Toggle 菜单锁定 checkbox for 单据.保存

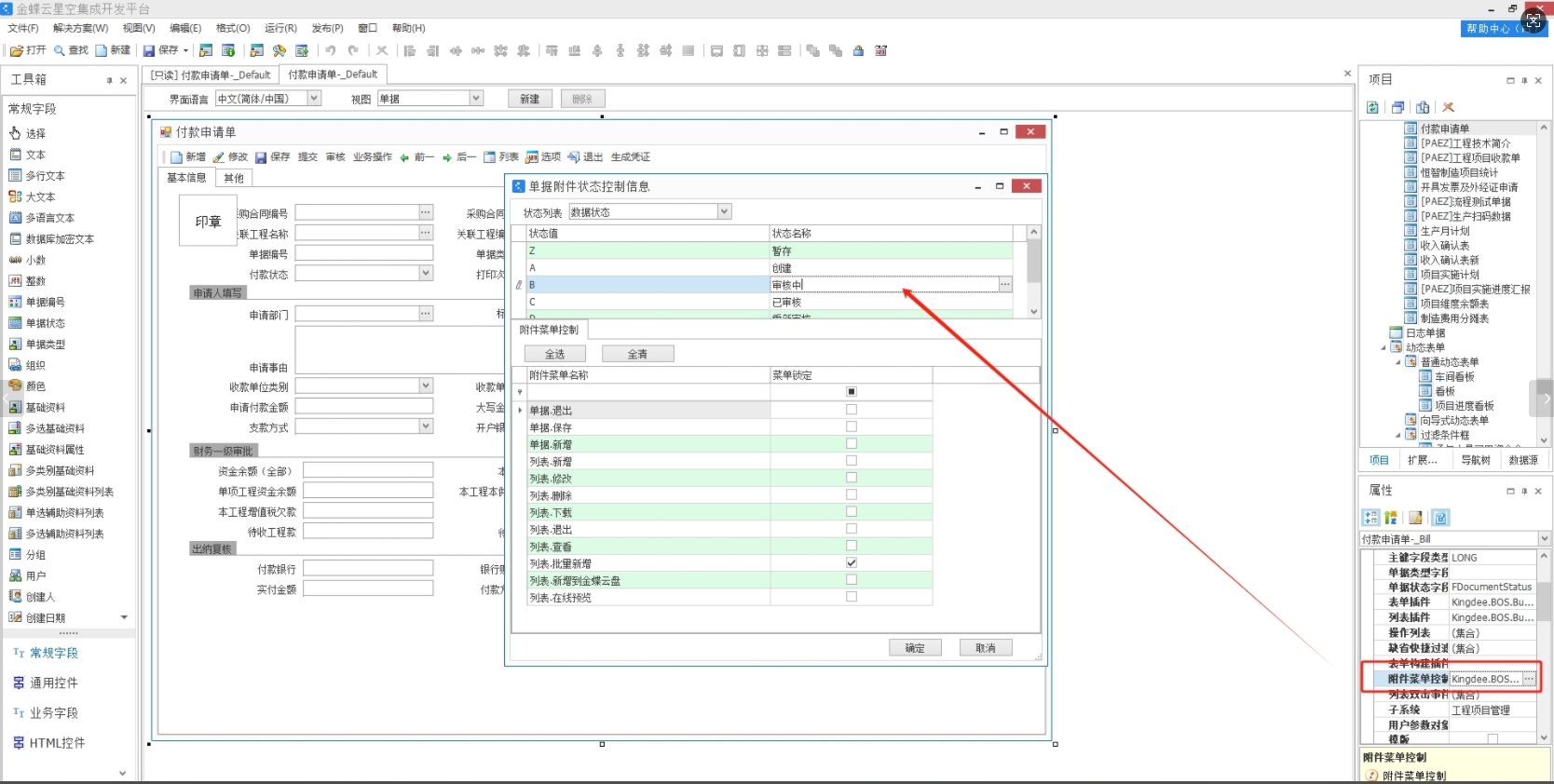click(851, 426)
